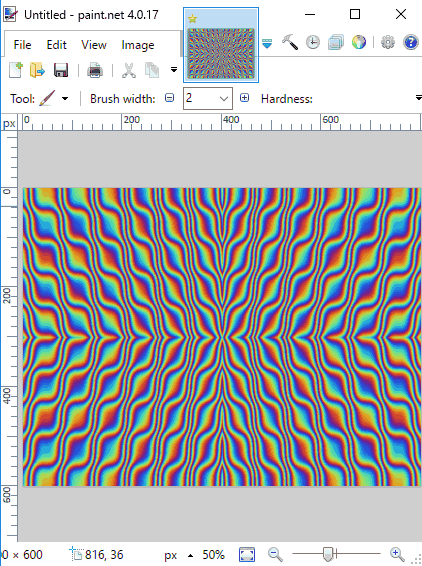
Task: Click the zoom slider in status bar
Action: (x=336, y=553)
